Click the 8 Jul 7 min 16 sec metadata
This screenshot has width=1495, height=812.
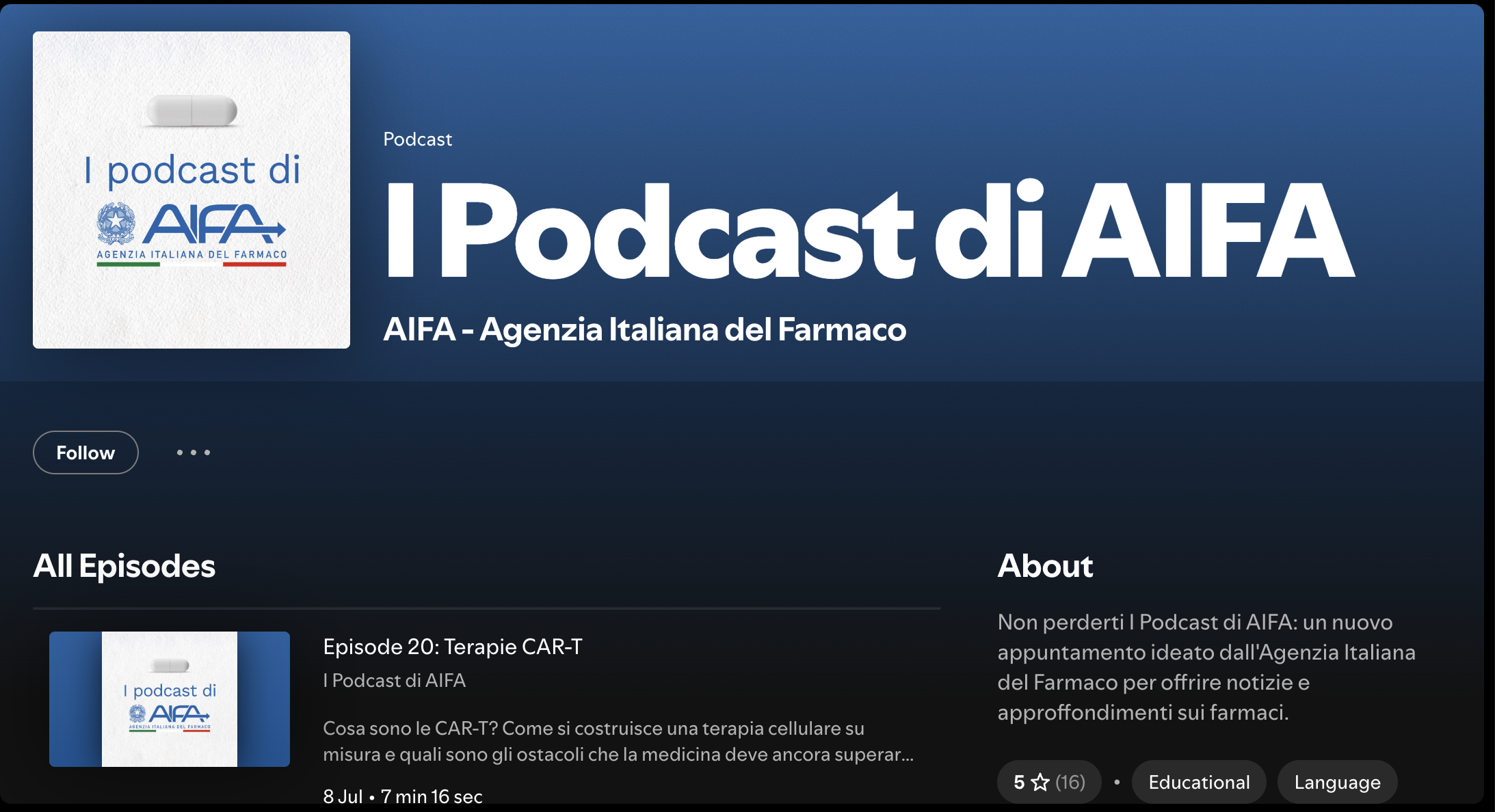[x=403, y=796]
